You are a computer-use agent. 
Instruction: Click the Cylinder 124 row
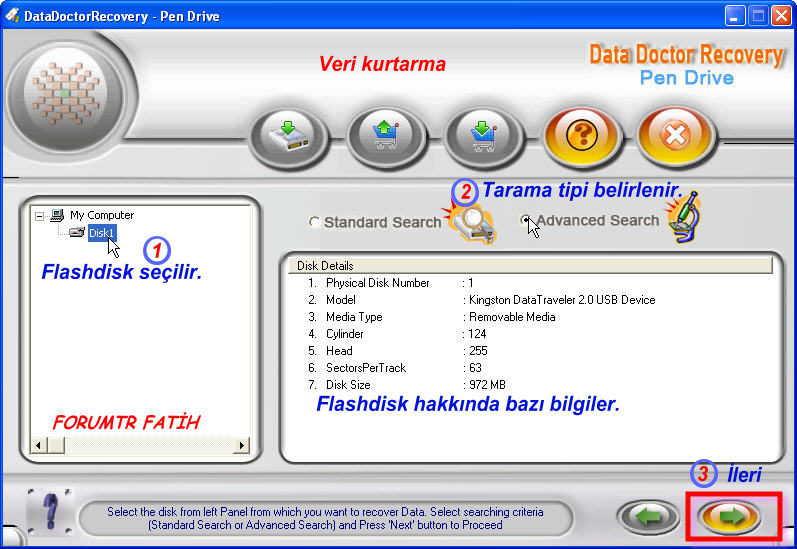pyautogui.click(x=396, y=334)
